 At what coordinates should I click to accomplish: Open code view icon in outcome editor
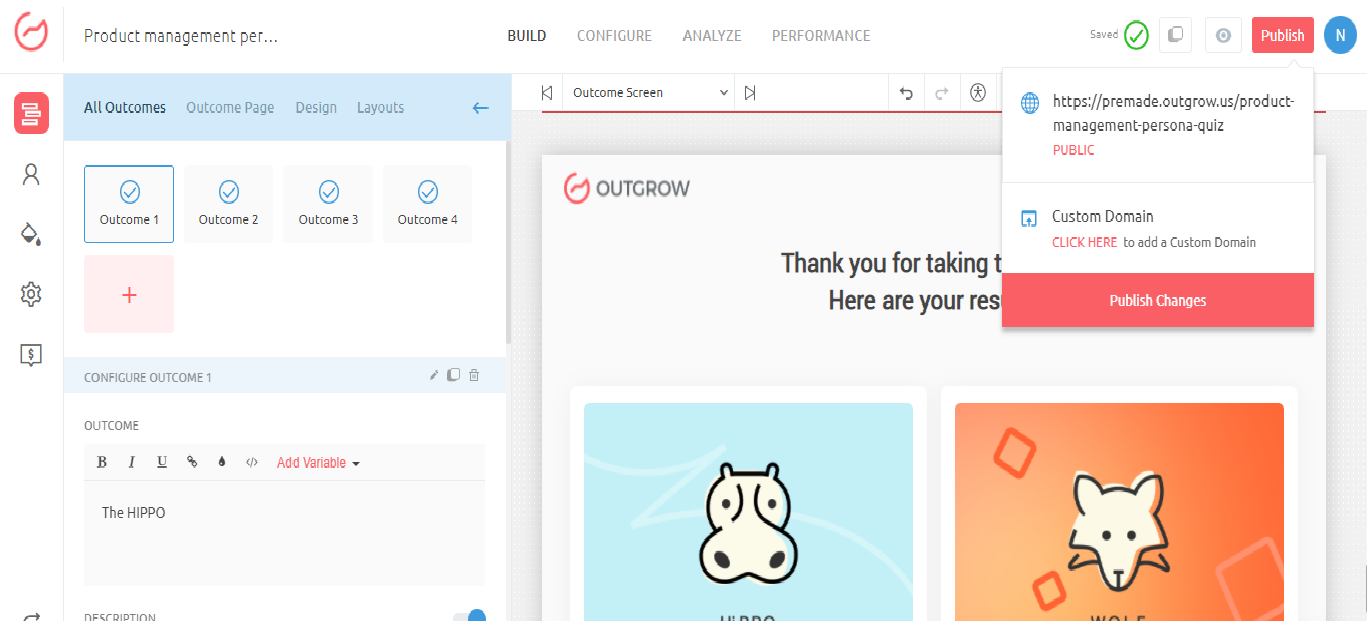coord(252,462)
